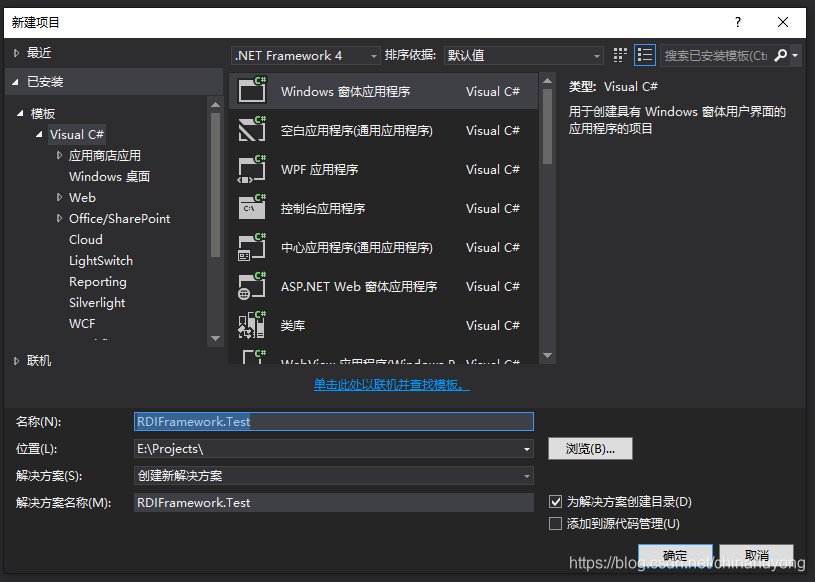Click the ASP.NET Web Forms template icon
Viewport: 815px width, 582px height.
point(252,286)
